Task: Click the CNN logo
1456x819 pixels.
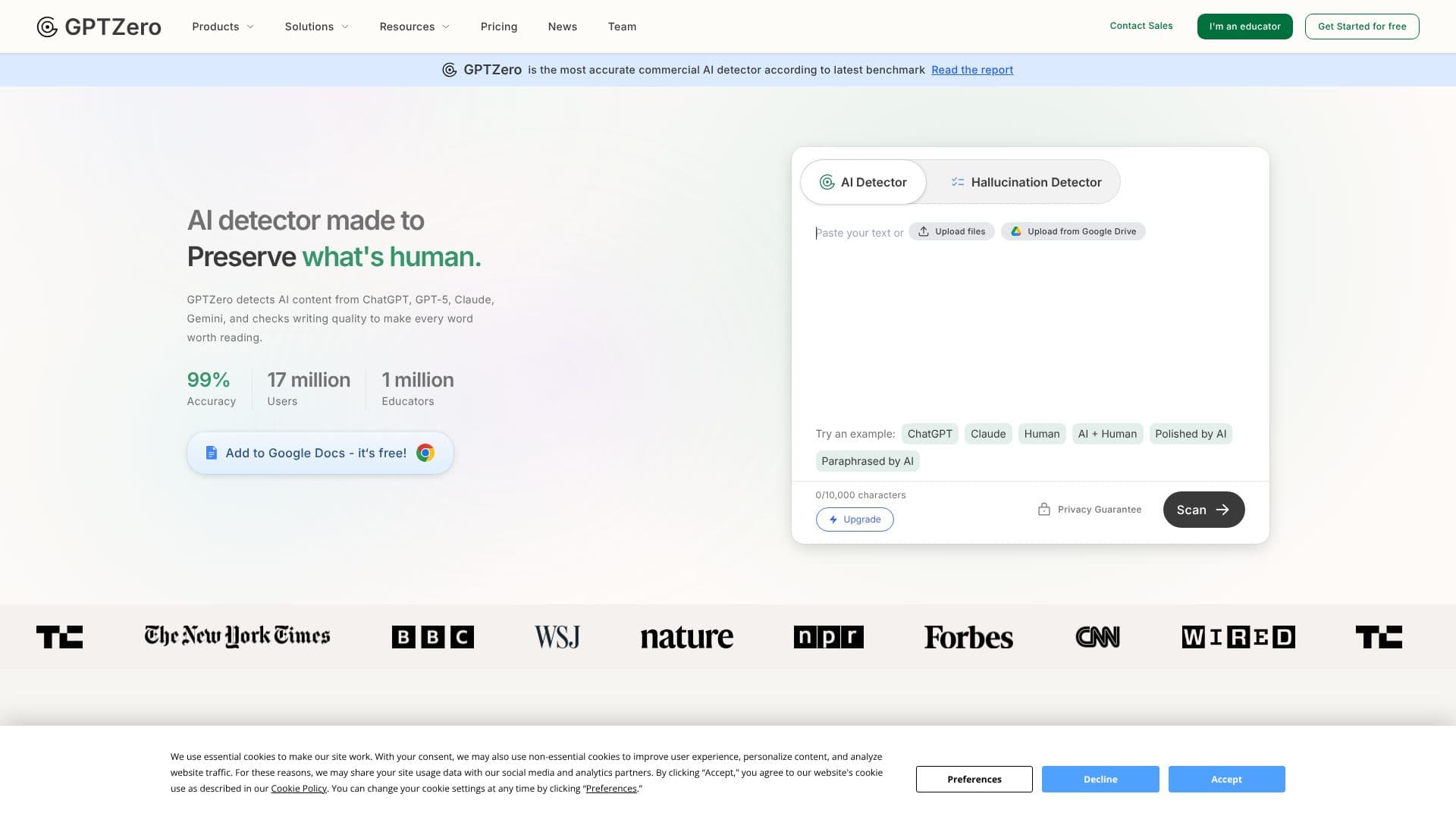Action: coord(1097,637)
